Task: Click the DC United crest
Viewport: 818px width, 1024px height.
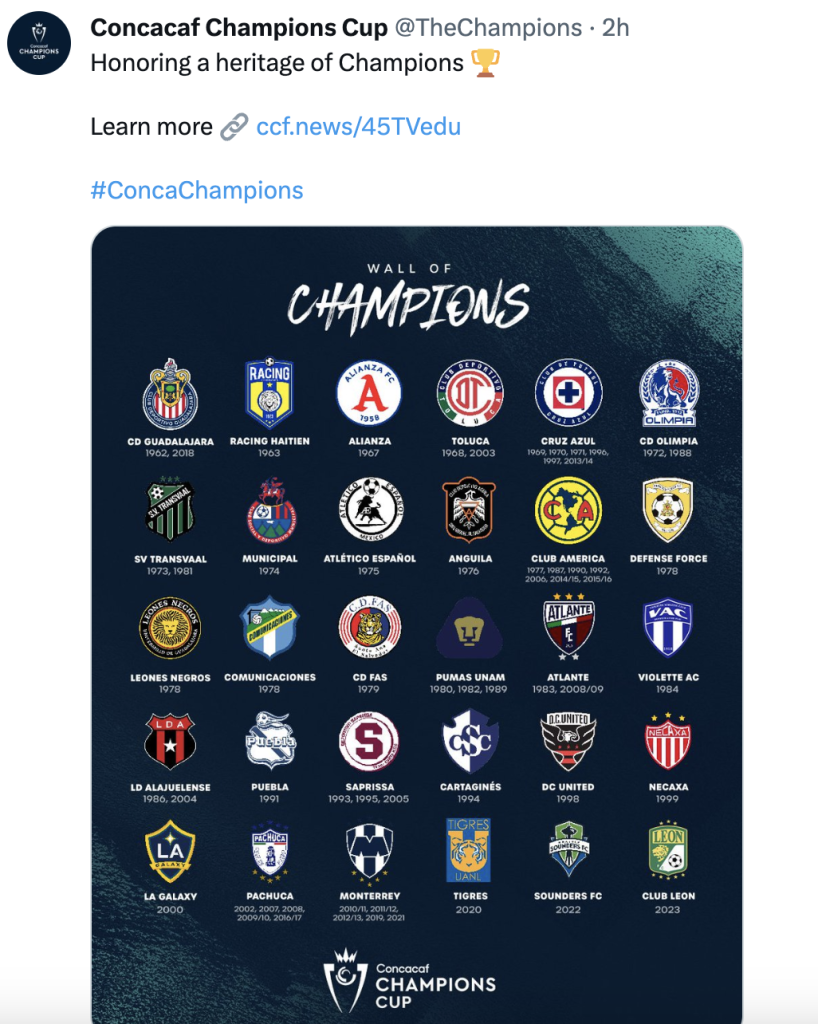Action: 568,742
